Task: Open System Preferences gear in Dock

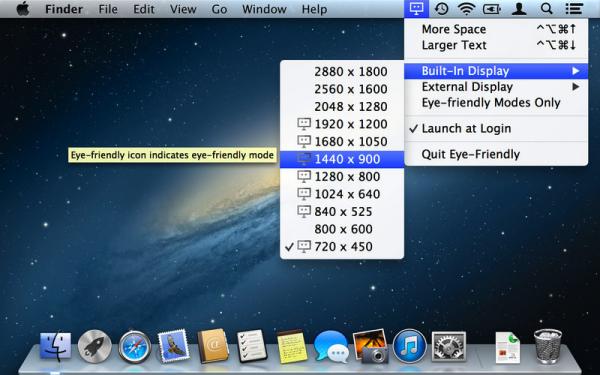Action: [x=449, y=347]
